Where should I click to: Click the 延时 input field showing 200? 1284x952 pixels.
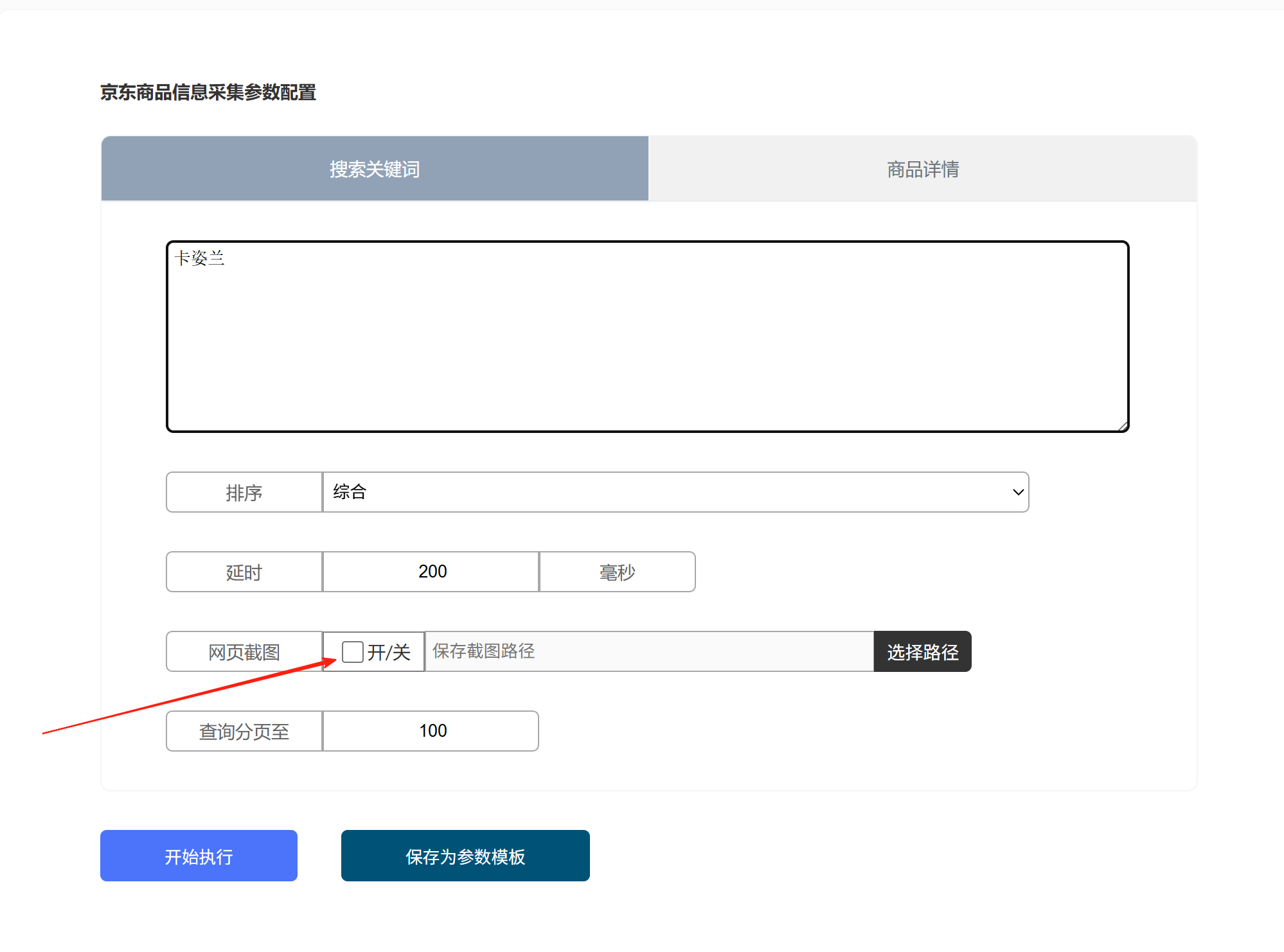(x=431, y=572)
